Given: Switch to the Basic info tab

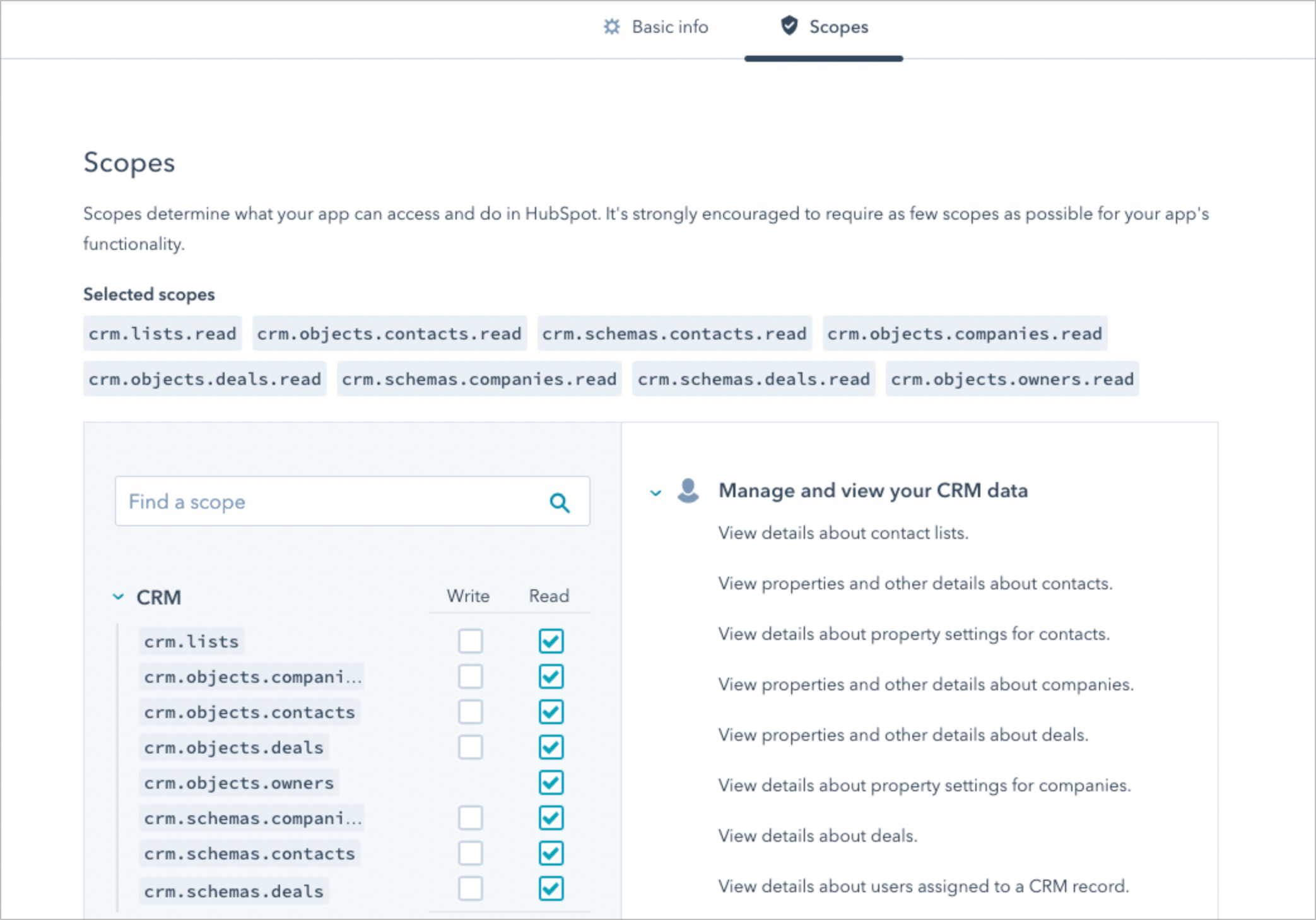Looking at the screenshot, I should 656,27.
